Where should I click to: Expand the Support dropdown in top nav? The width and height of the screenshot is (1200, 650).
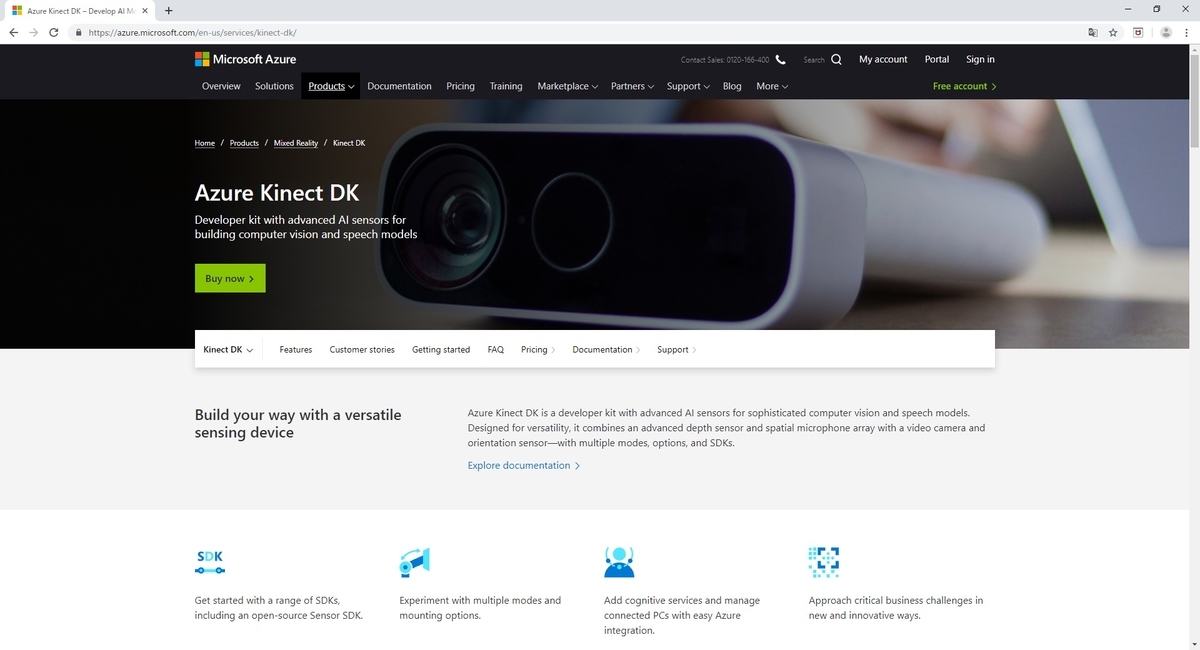point(688,86)
